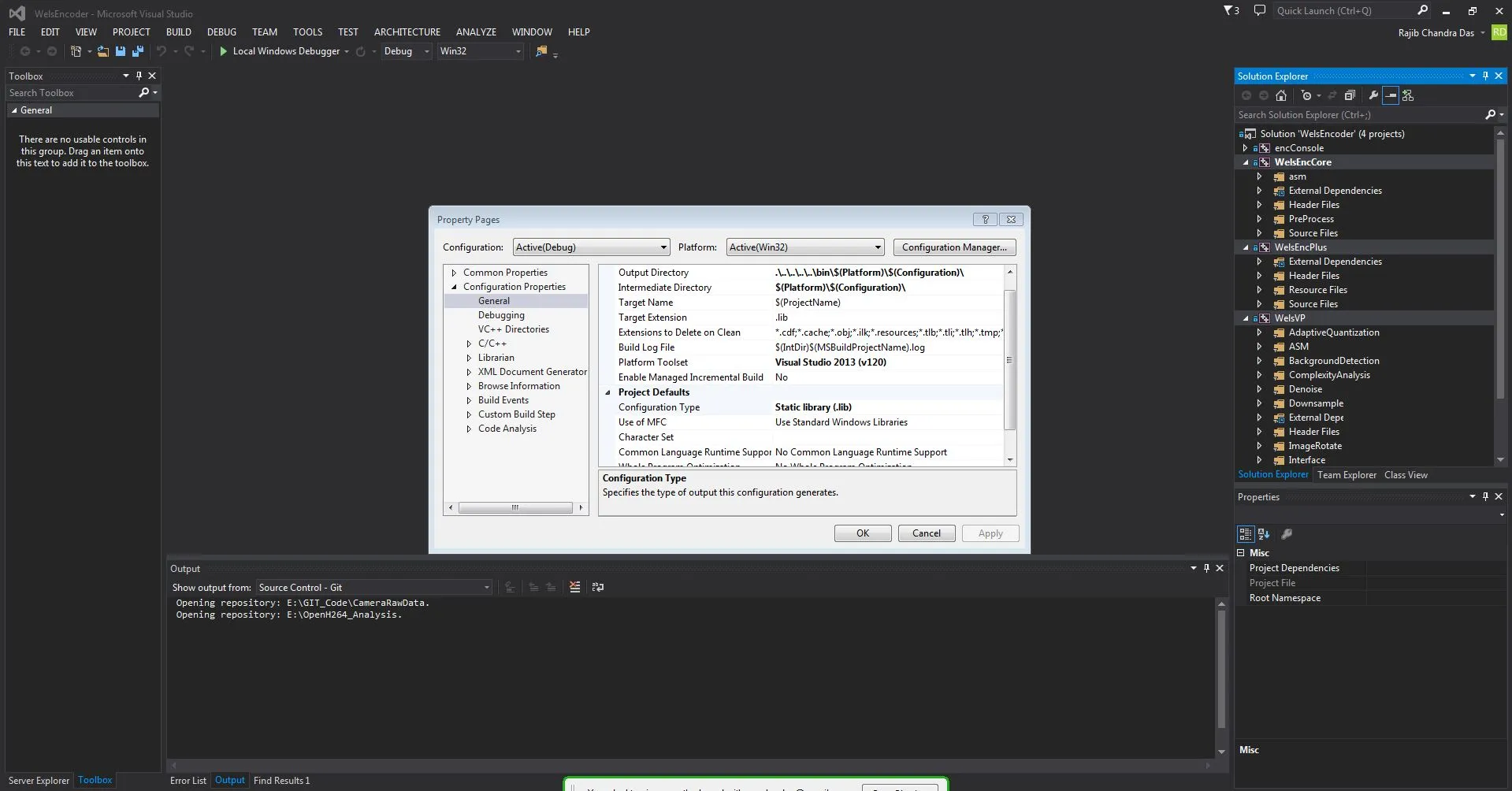Click OK in Property Pages dialog

(x=863, y=533)
